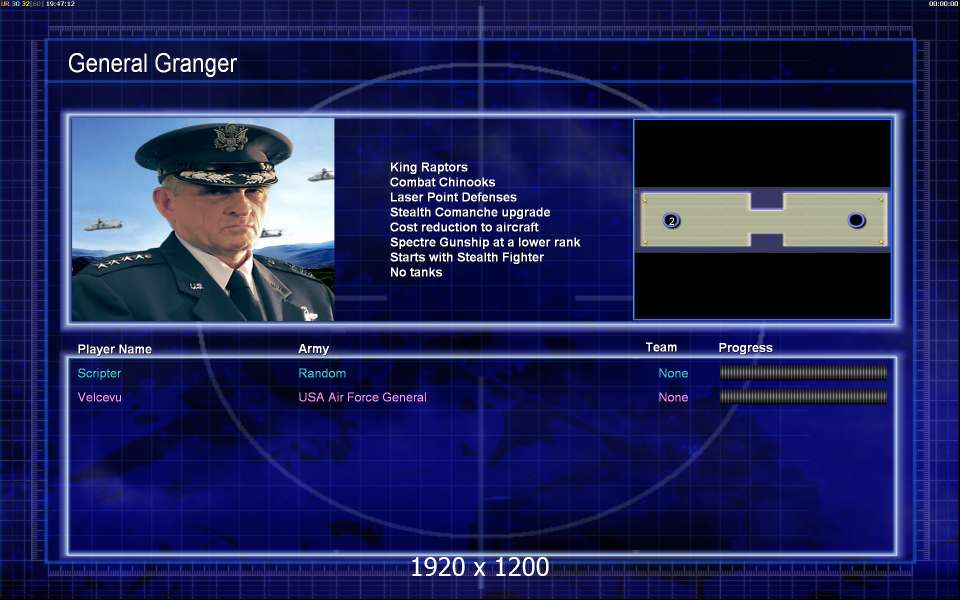Click the Player Name column header

click(x=114, y=349)
